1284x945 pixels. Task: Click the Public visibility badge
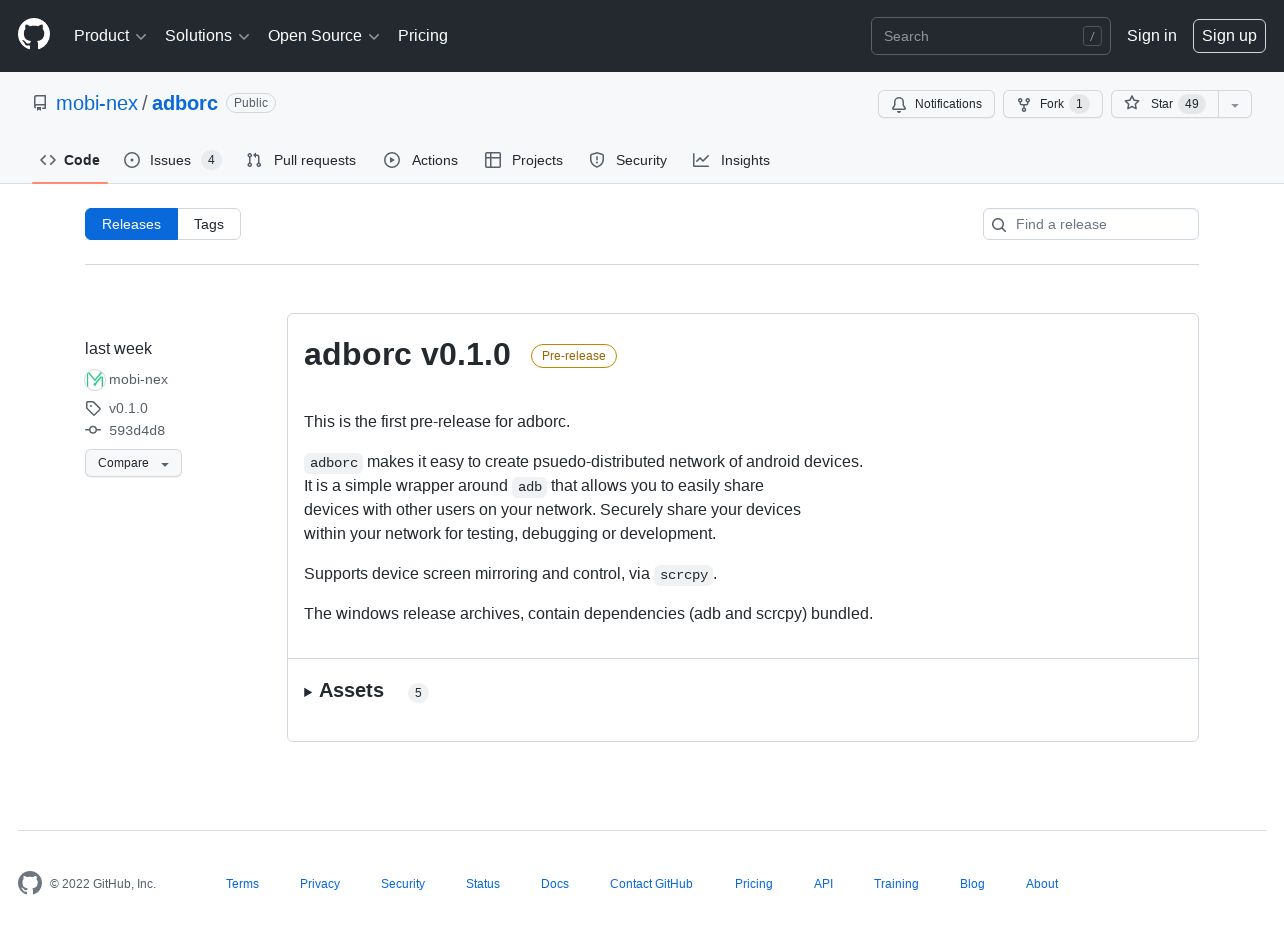251,103
